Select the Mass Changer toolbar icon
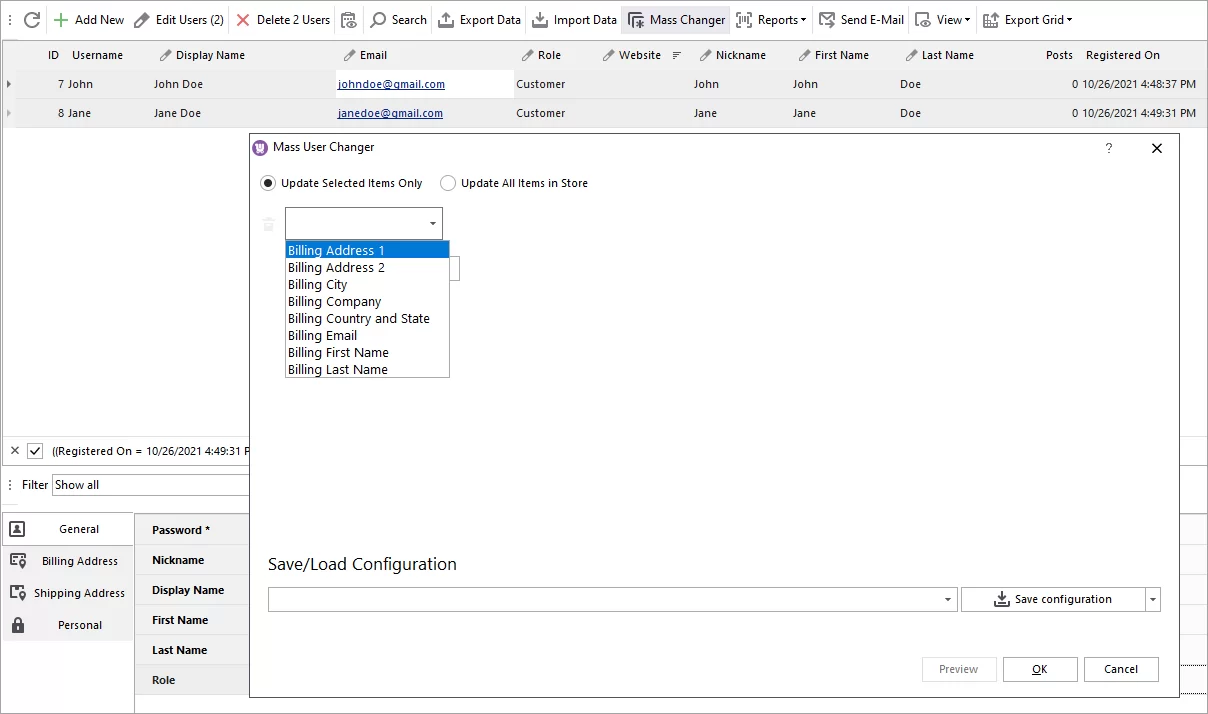1208x714 pixels. (675, 19)
